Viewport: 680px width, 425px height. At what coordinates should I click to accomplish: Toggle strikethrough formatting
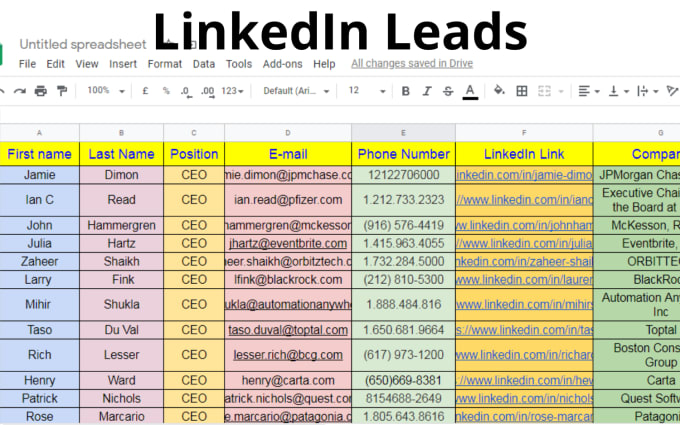448,91
